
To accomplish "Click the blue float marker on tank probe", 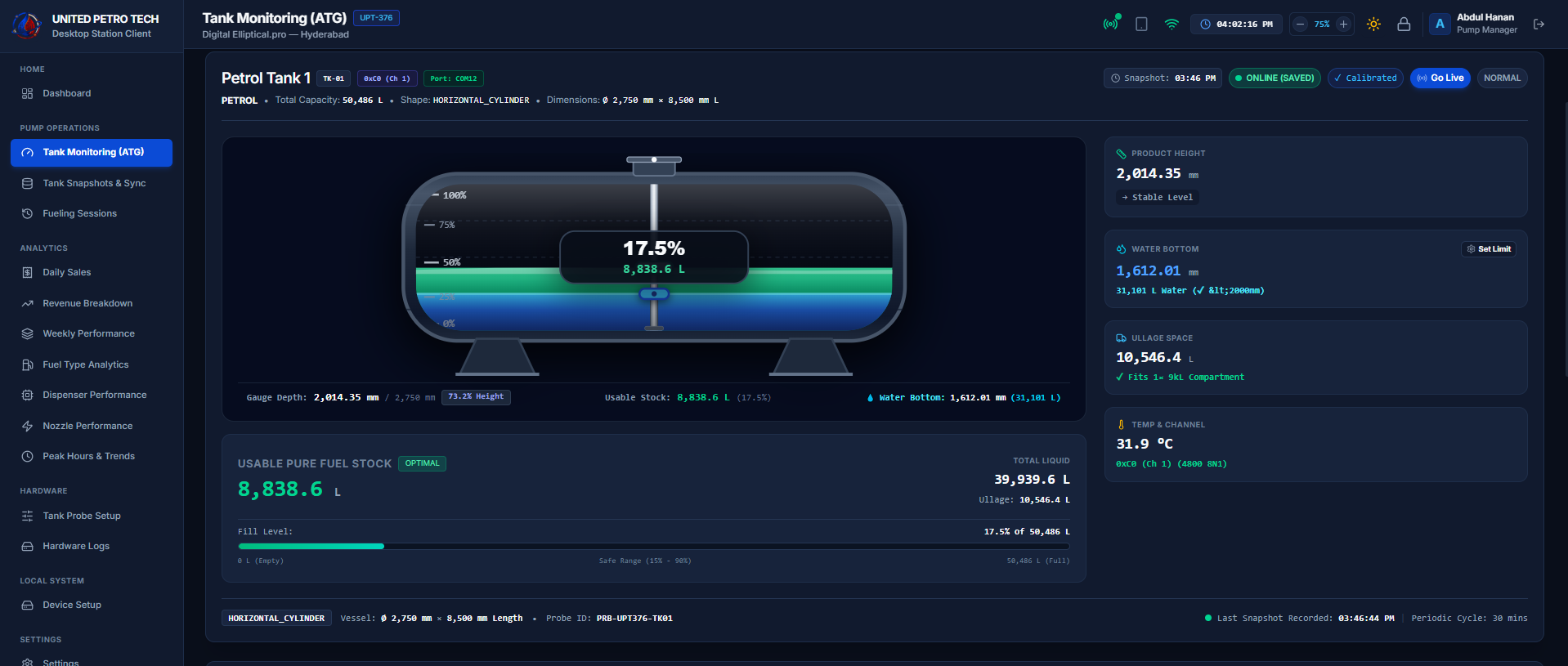I will (x=654, y=294).
